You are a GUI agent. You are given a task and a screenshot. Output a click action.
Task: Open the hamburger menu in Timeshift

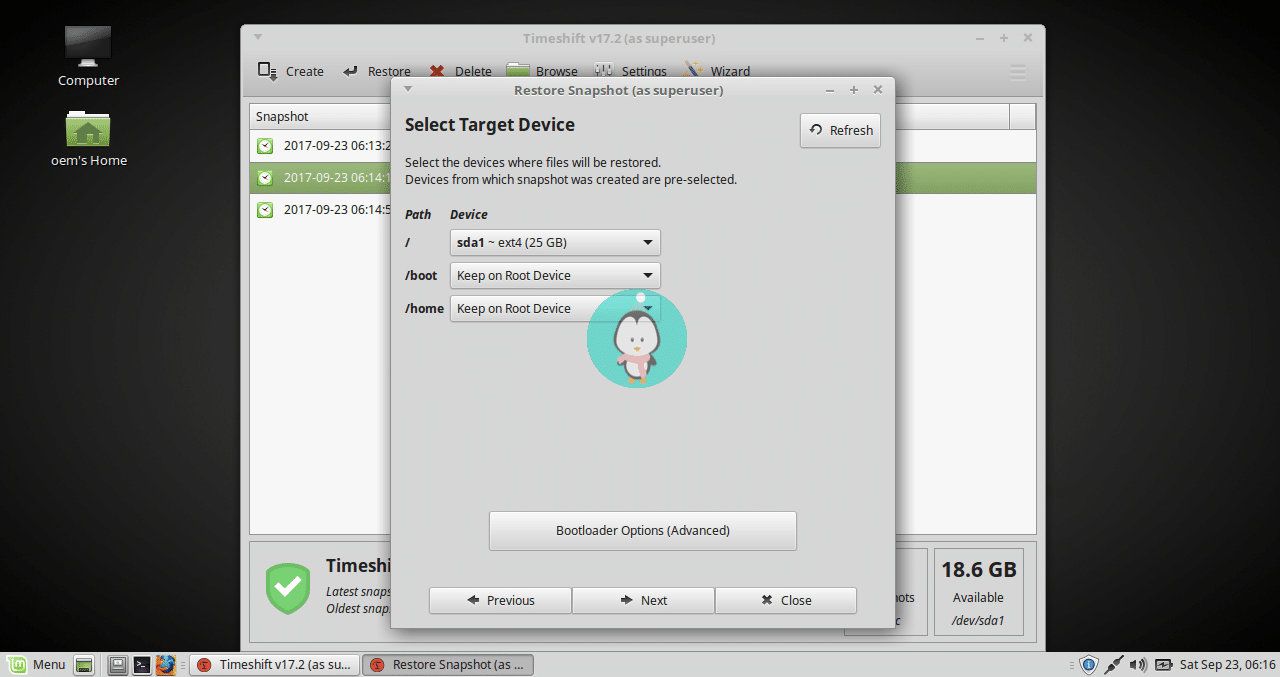click(1017, 72)
